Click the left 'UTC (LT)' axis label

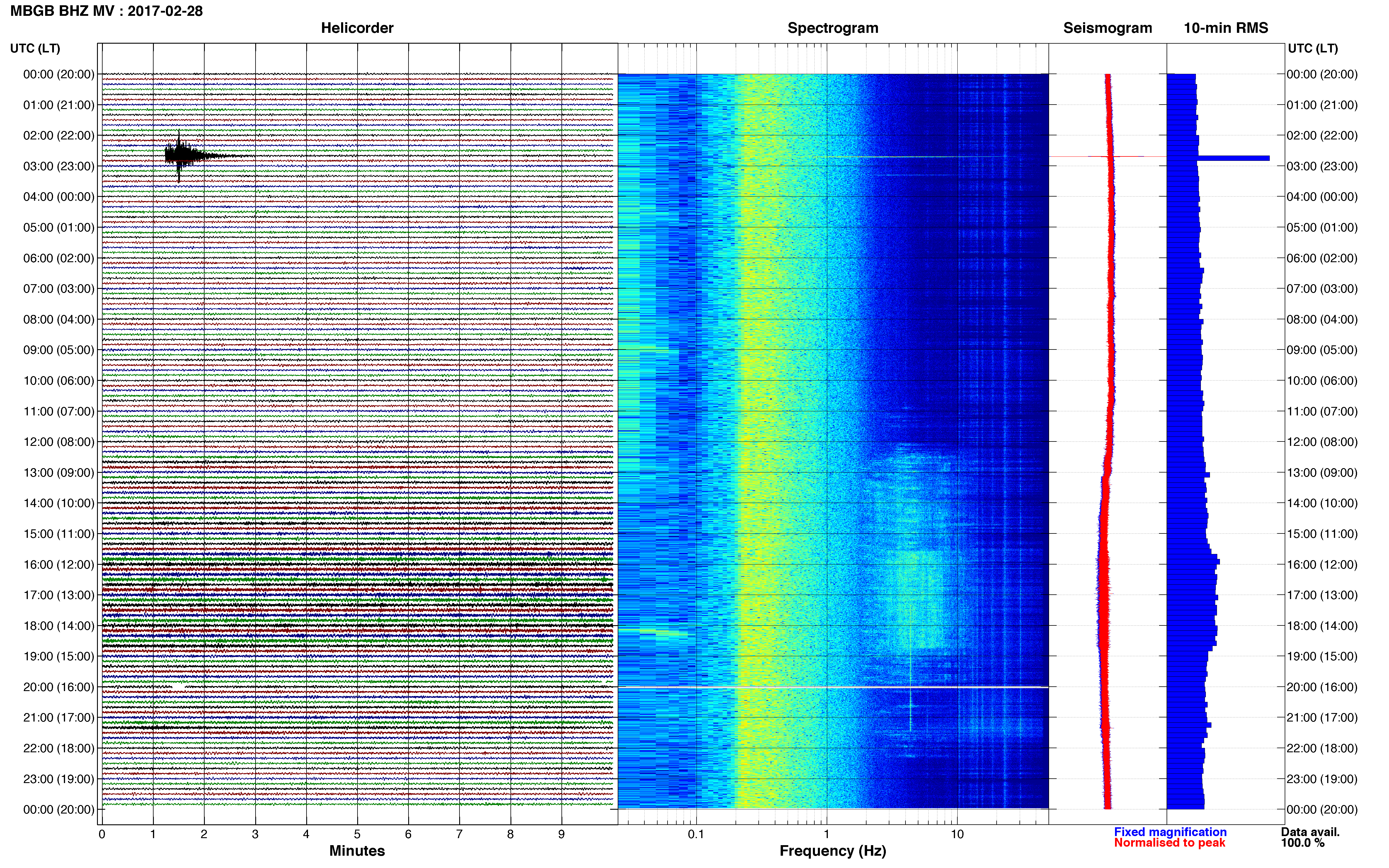click(35, 48)
